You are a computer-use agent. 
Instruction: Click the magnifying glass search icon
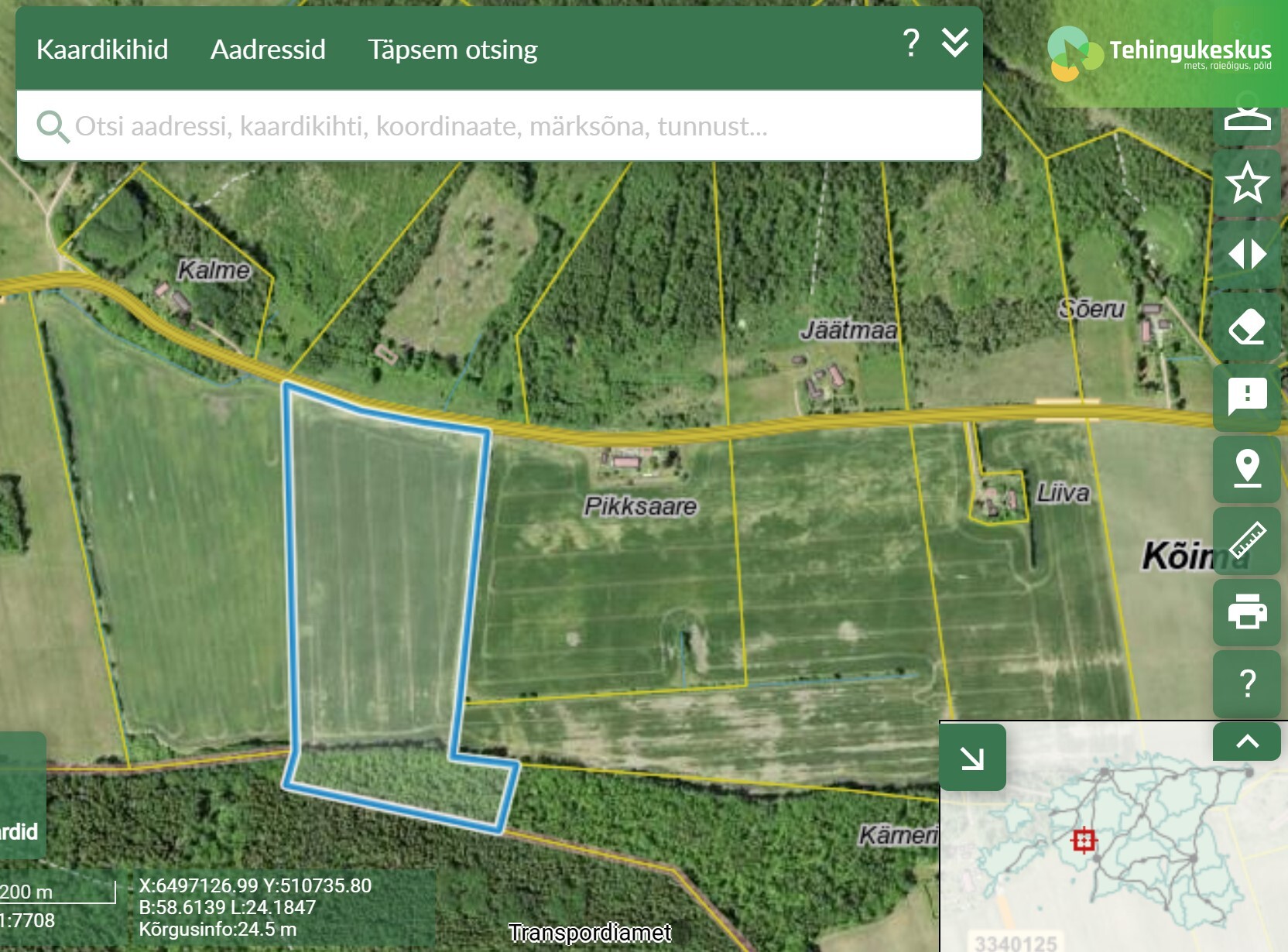(x=53, y=126)
